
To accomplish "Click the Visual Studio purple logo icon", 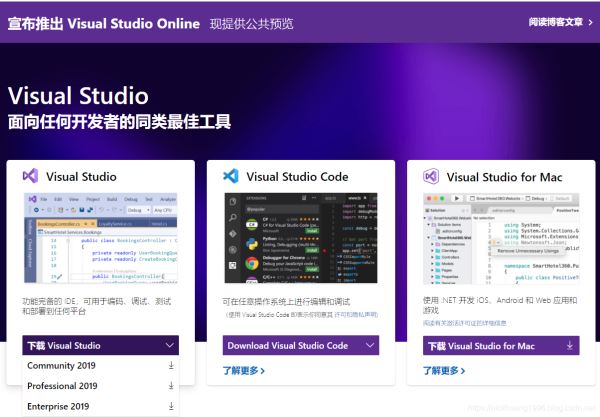I will [31, 176].
